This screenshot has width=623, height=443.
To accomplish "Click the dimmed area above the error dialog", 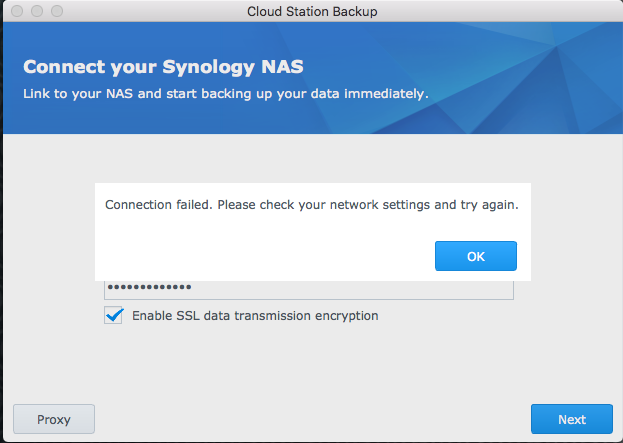I will 311,160.
